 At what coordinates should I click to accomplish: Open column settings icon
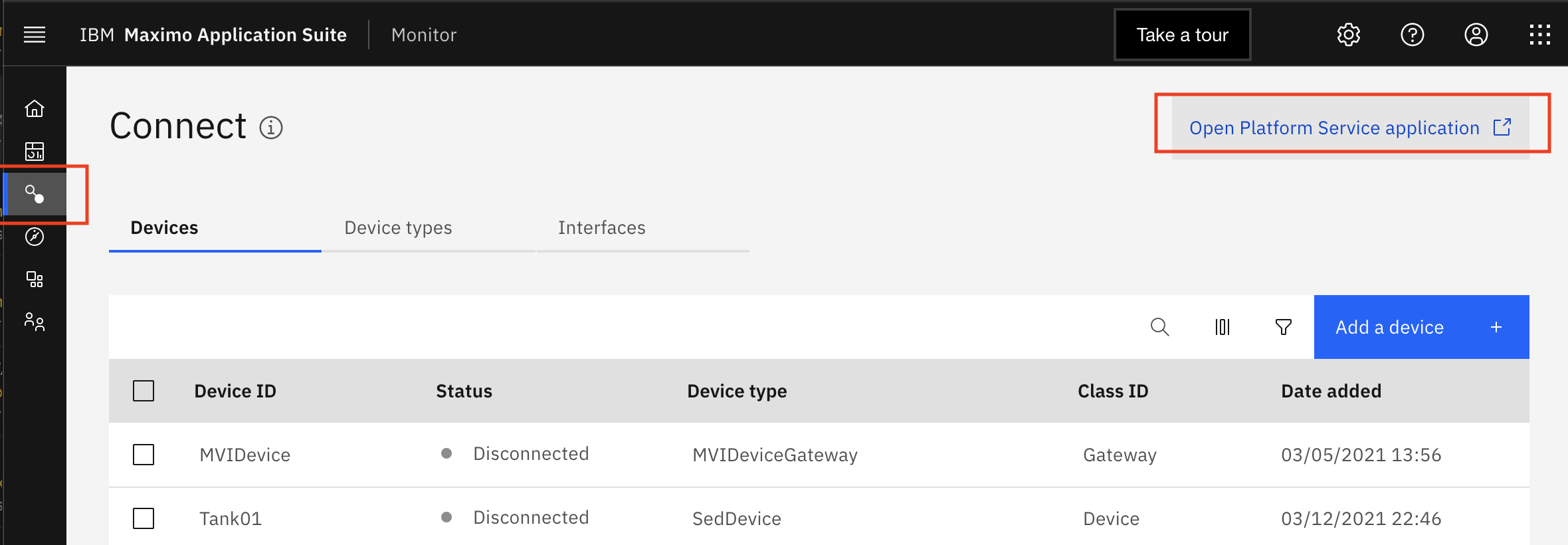(1223, 327)
